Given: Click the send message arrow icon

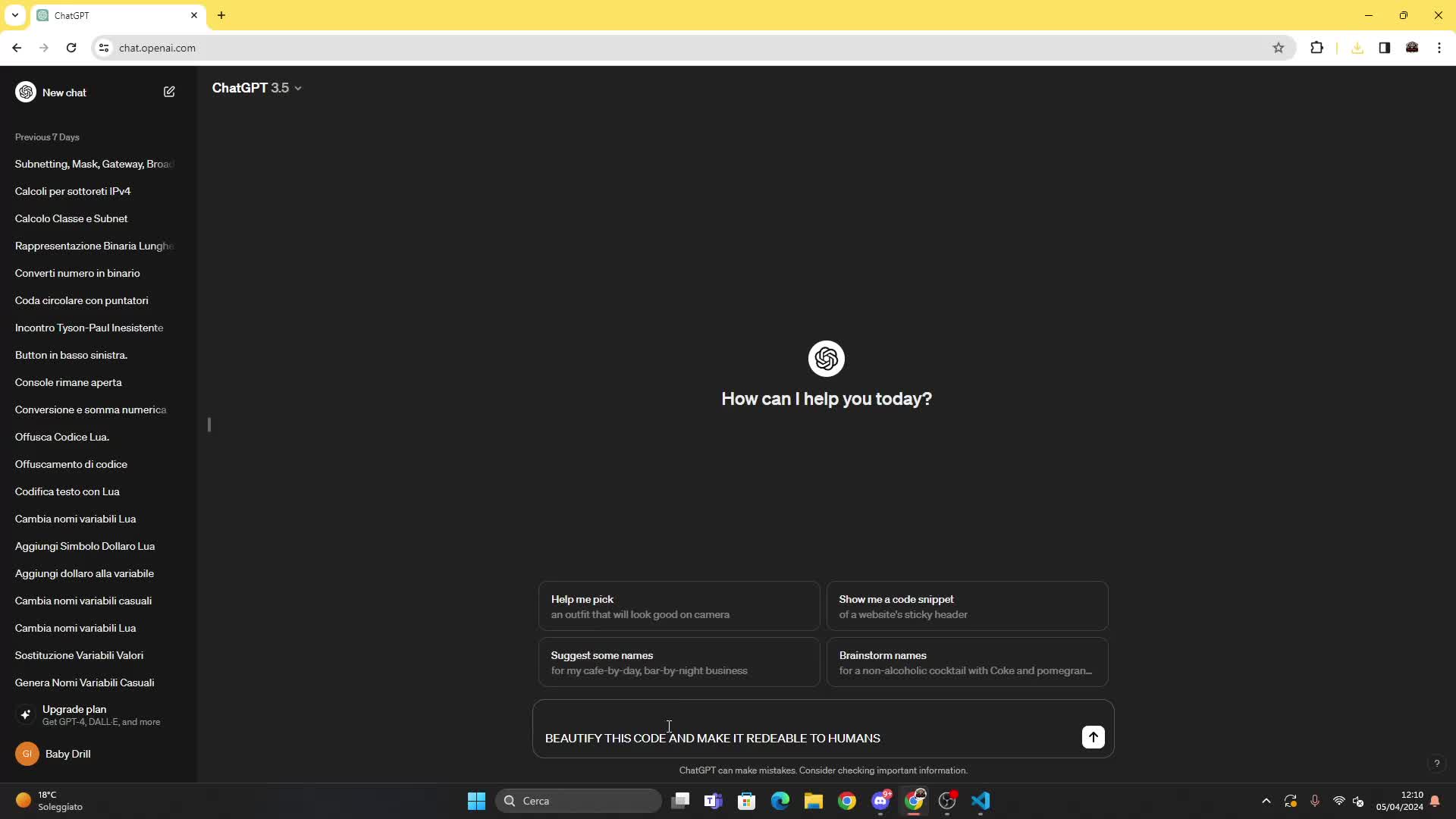Looking at the screenshot, I should tap(1093, 736).
